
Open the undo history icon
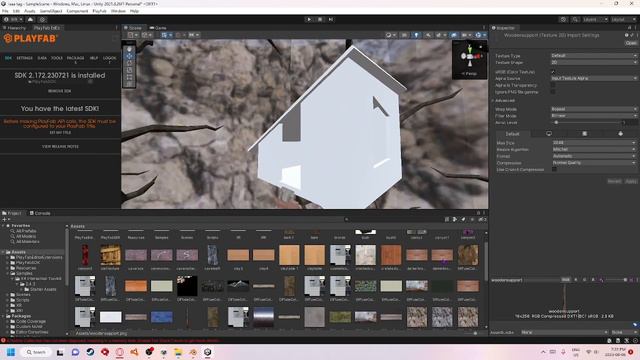563,19
